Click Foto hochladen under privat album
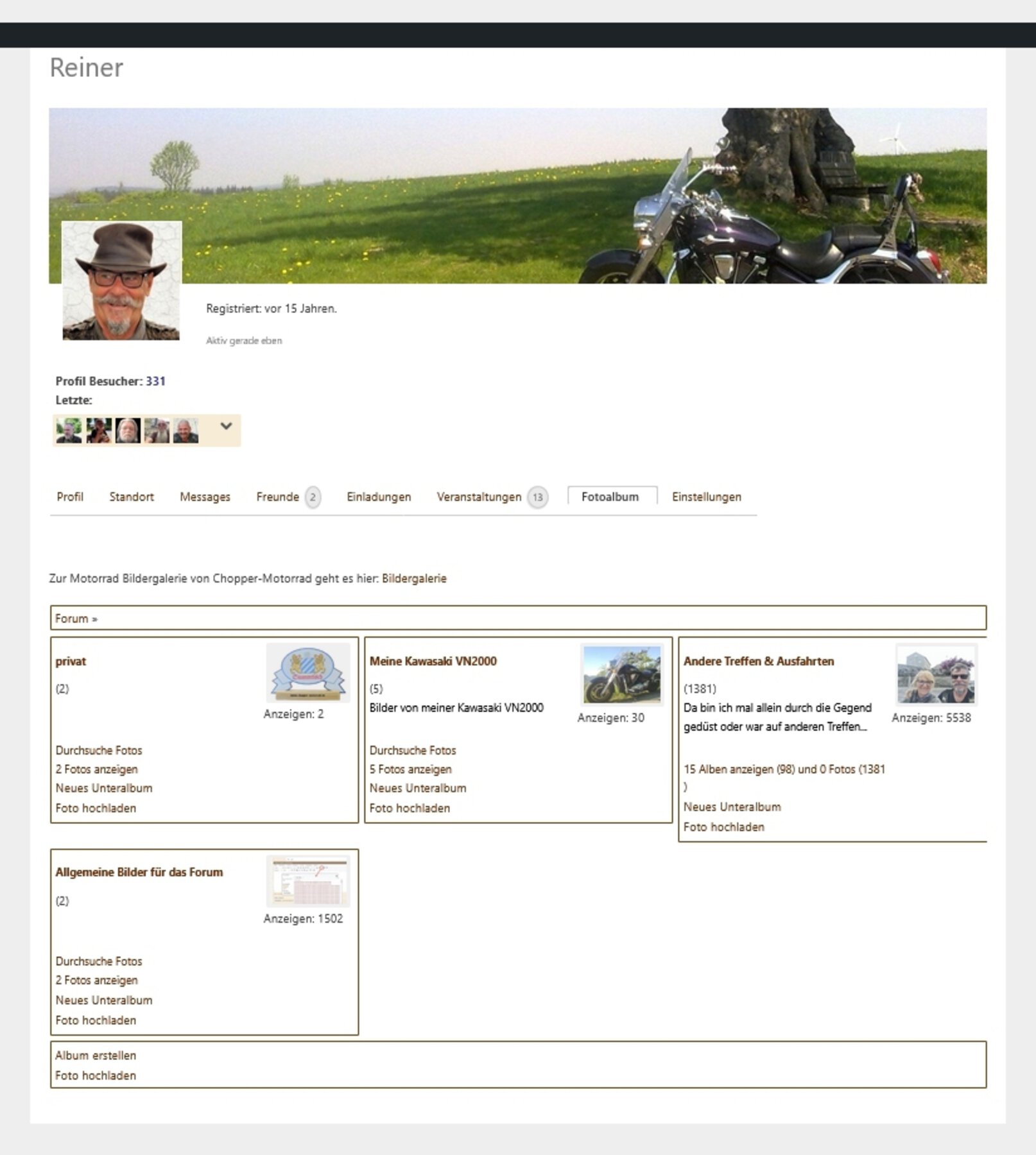Viewport: 1036px width, 1155px height. [96, 808]
